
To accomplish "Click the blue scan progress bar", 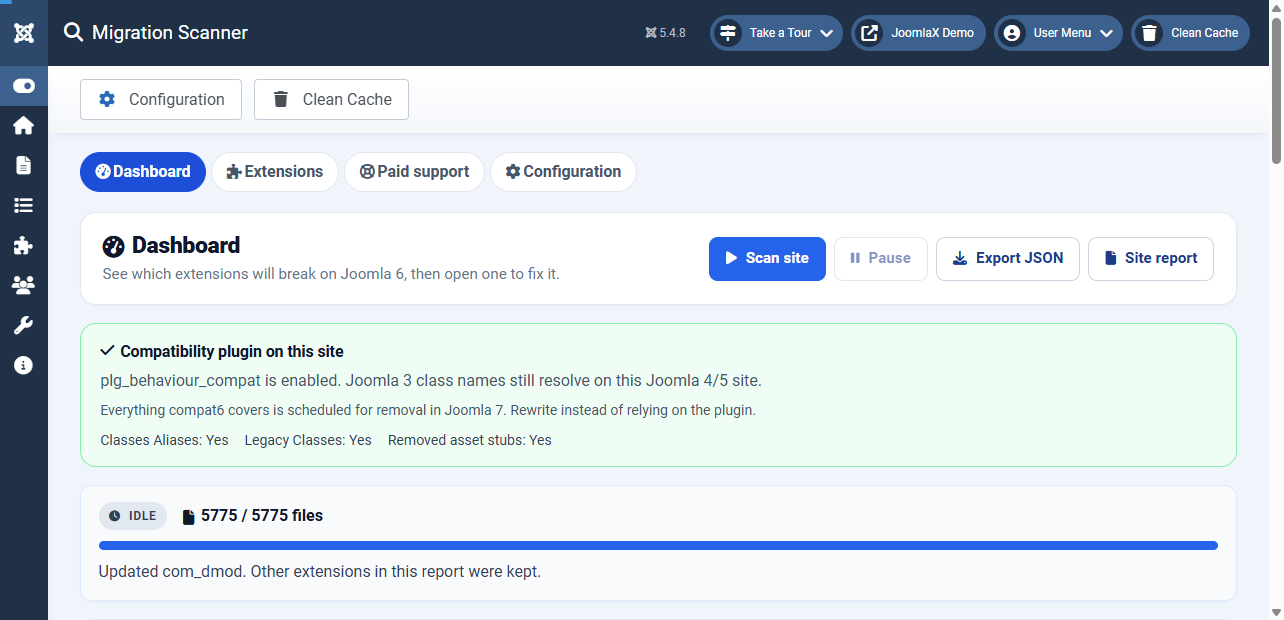I will tap(658, 546).
